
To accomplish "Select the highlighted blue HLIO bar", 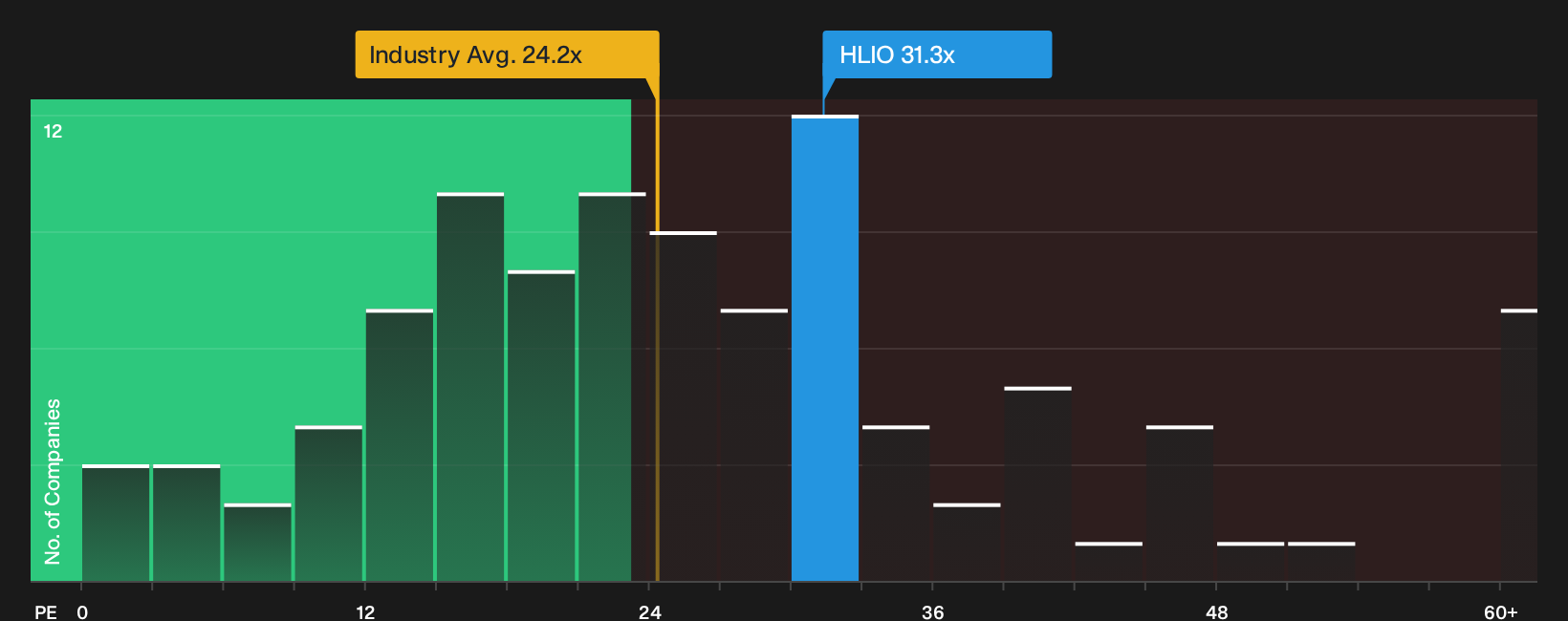I will [x=825, y=349].
